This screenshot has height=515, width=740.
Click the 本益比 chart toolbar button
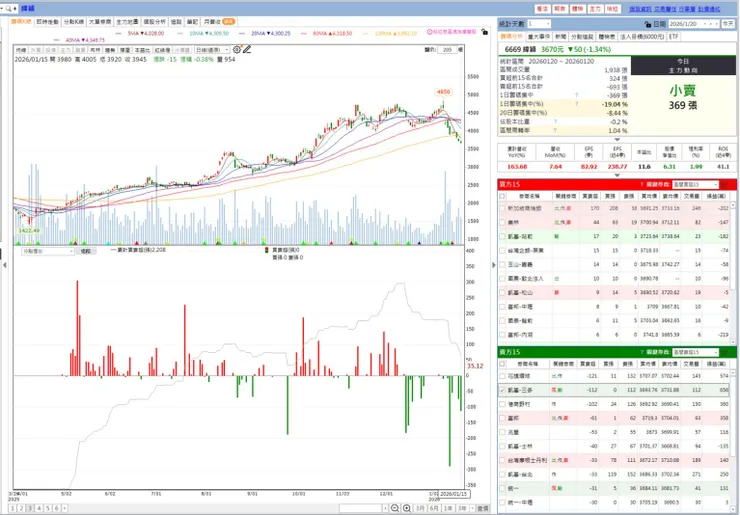tap(142, 50)
